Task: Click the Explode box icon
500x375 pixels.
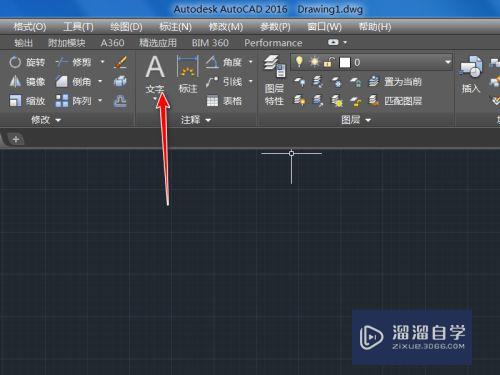Action: (x=120, y=81)
